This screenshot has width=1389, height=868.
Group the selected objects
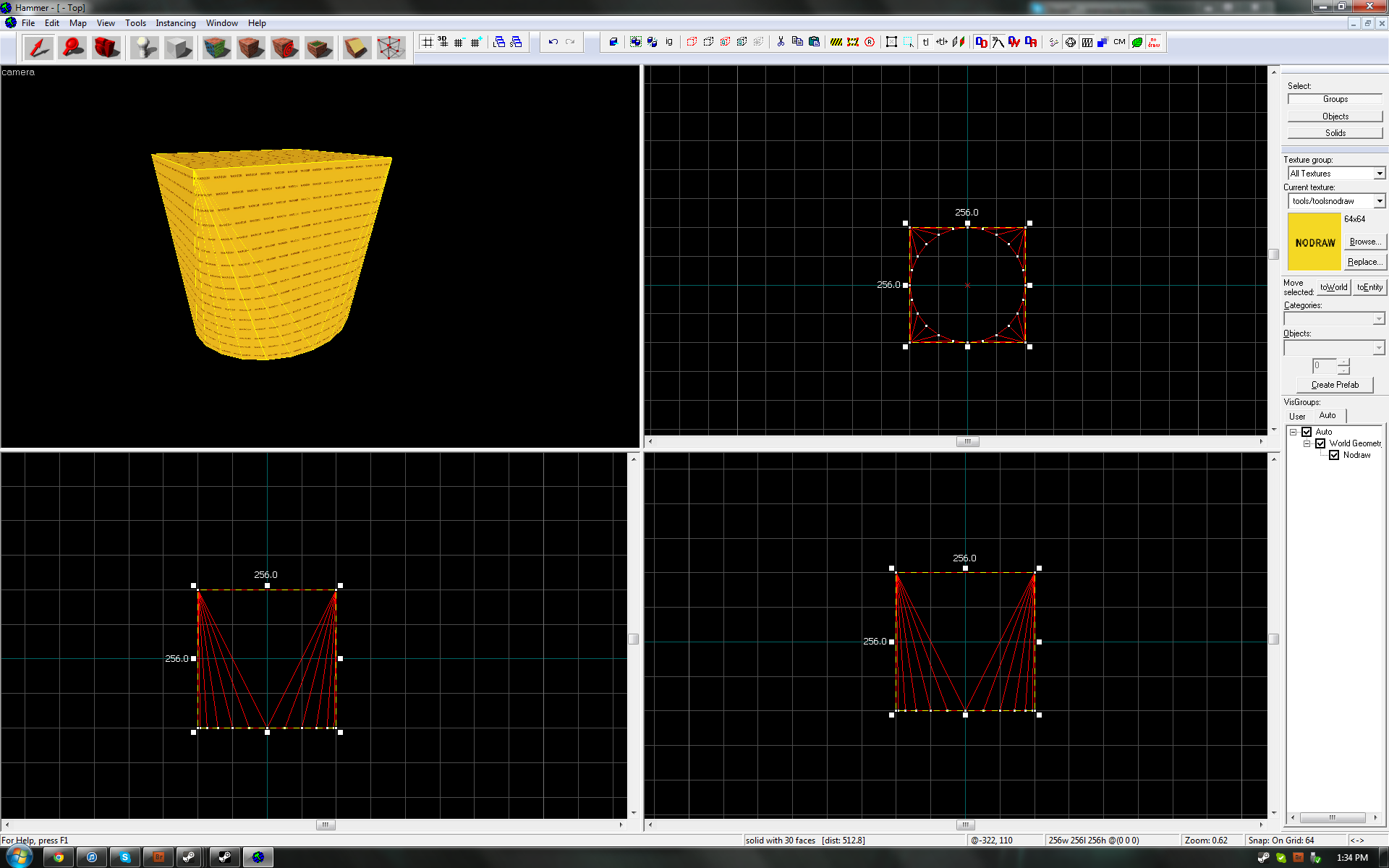(x=636, y=42)
